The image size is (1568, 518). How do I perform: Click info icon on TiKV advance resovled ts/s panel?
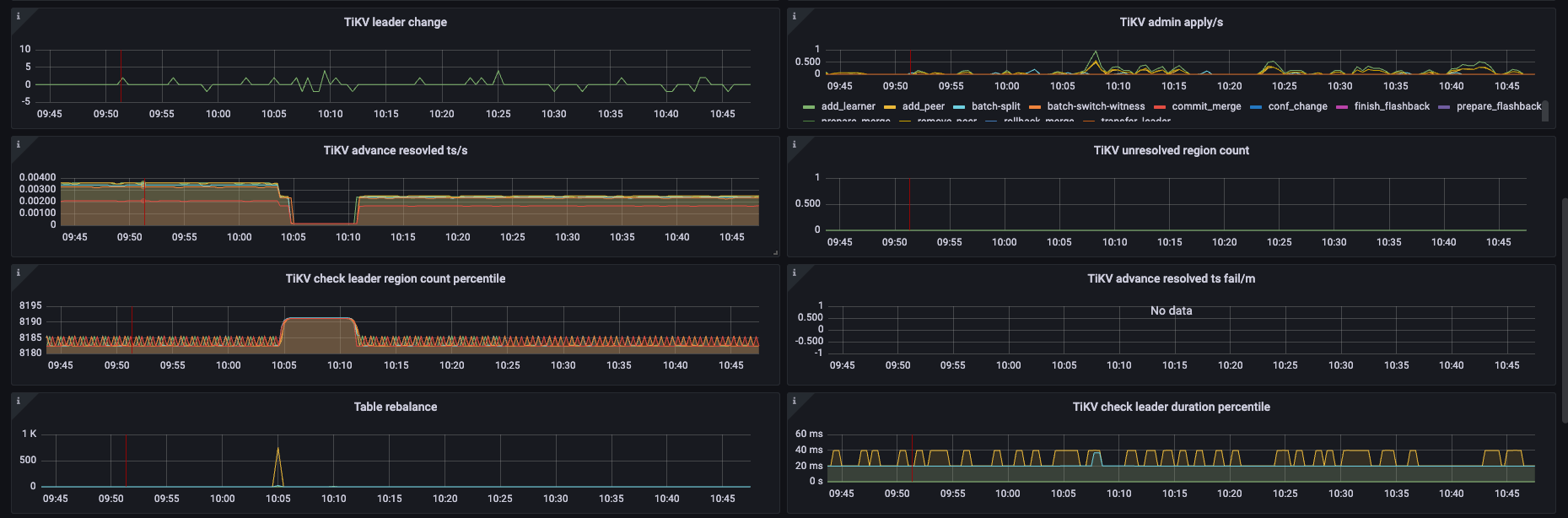pyautogui.click(x=19, y=144)
